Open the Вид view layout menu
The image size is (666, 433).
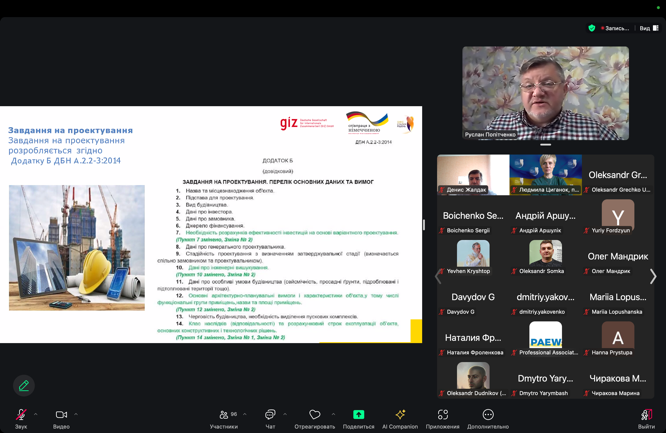[648, 28]
